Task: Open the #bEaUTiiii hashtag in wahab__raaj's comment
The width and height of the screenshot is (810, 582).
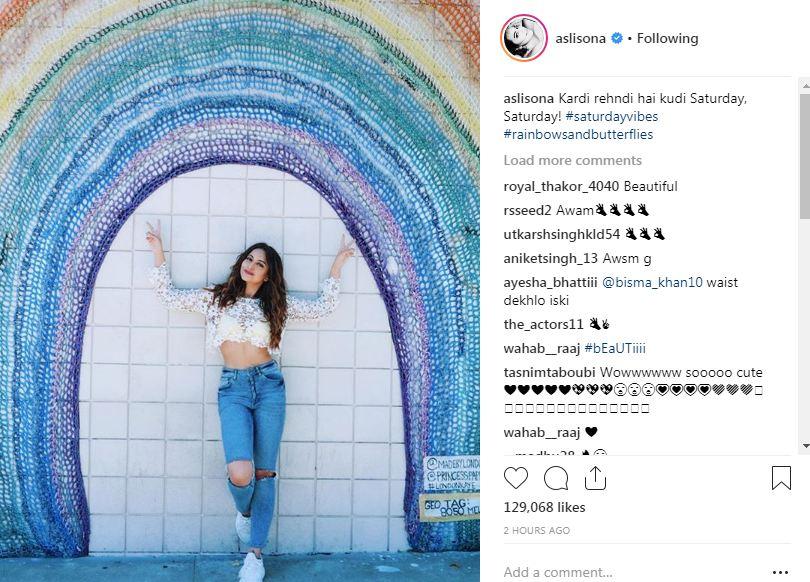Action: click(x=615, y=349)
